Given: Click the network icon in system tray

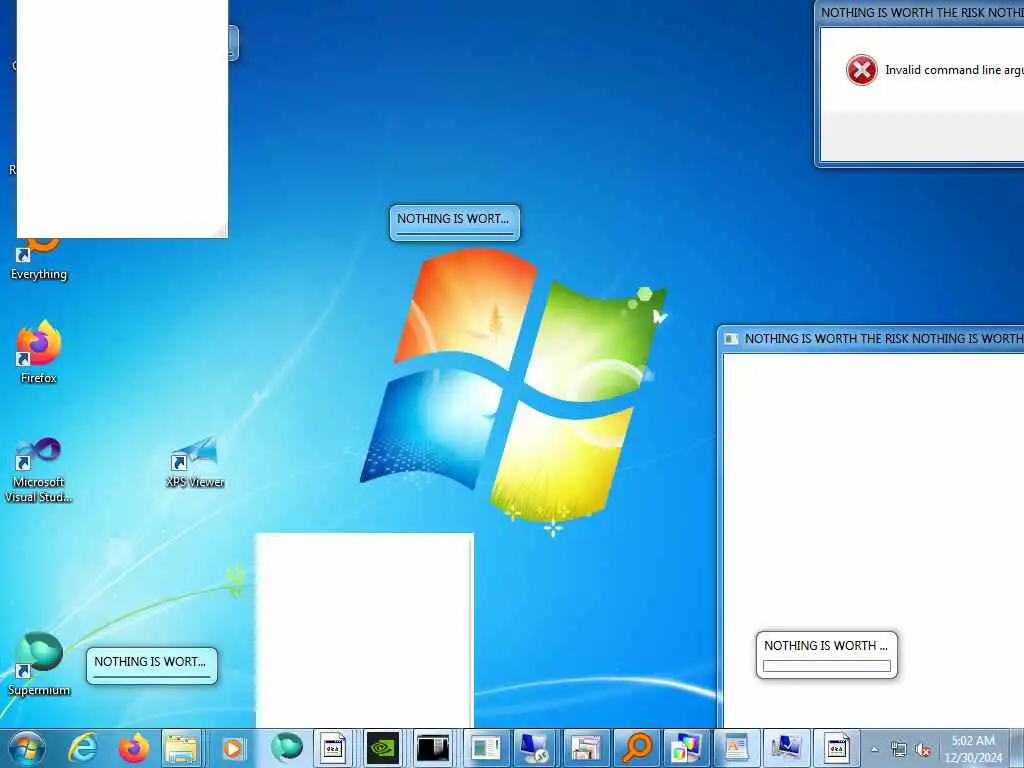Looking at the screenshot, I should [899, 750].
